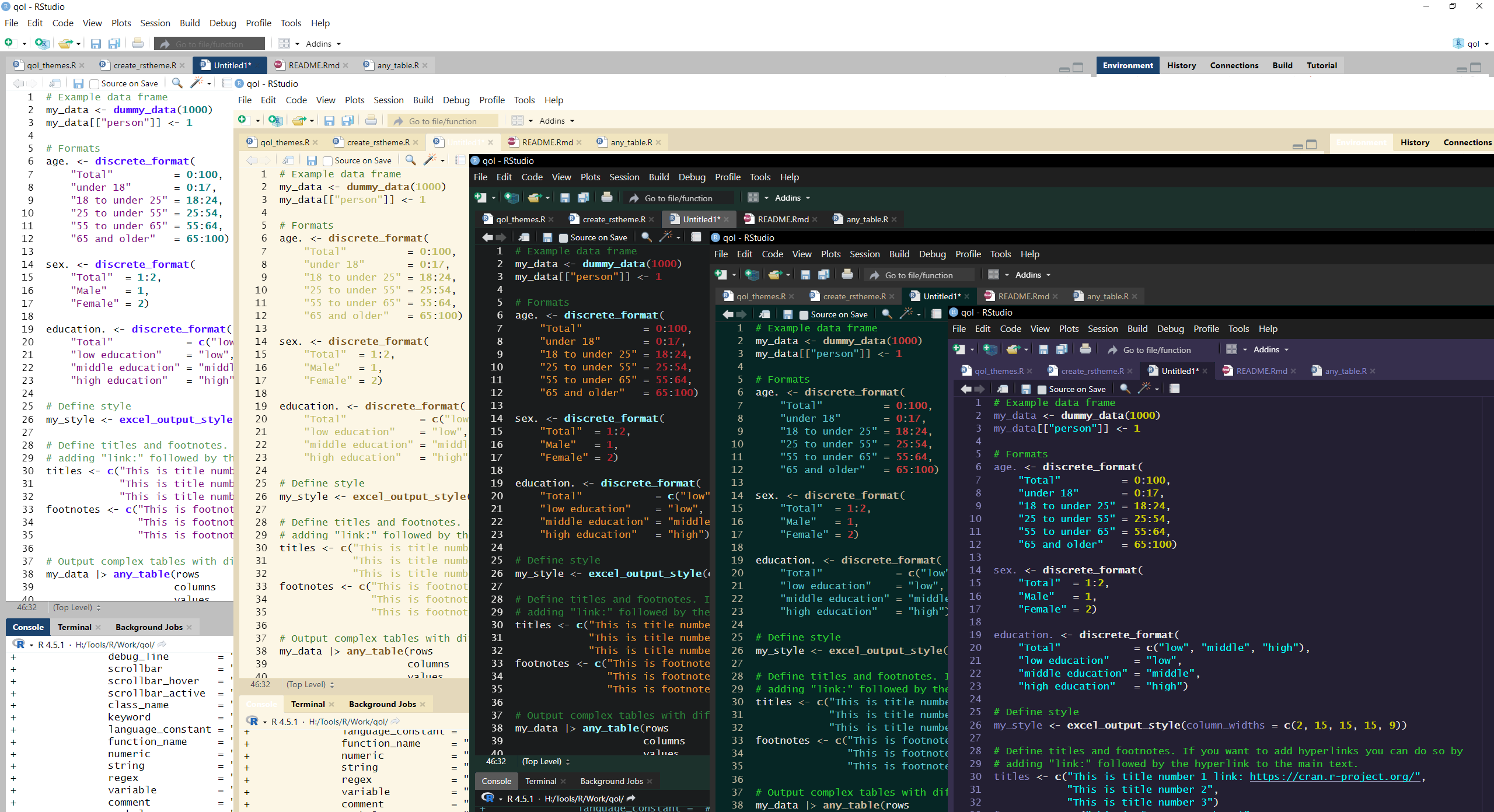This screenshot has height=812, width=1494.
Task: Expand Addins dropdown in outermost grey toolbar
Action: (x=323, y=44)
